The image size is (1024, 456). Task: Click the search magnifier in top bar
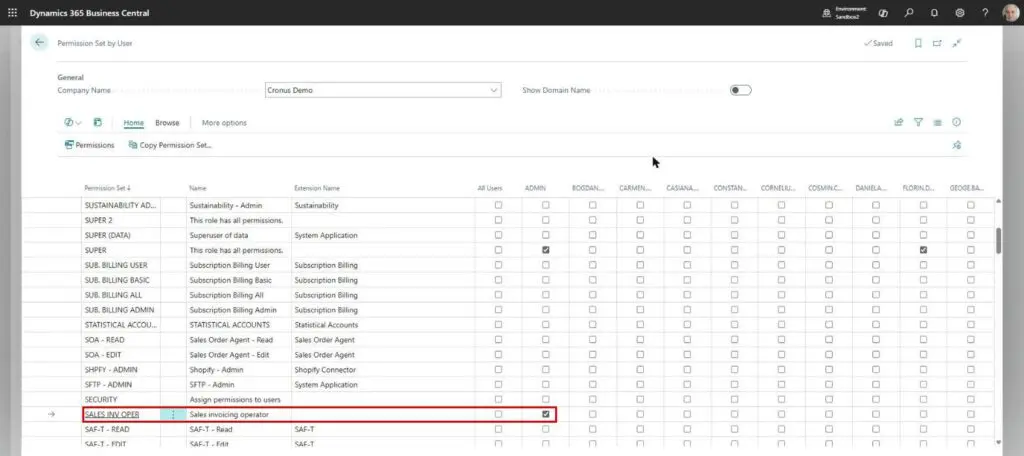(908, 12)
